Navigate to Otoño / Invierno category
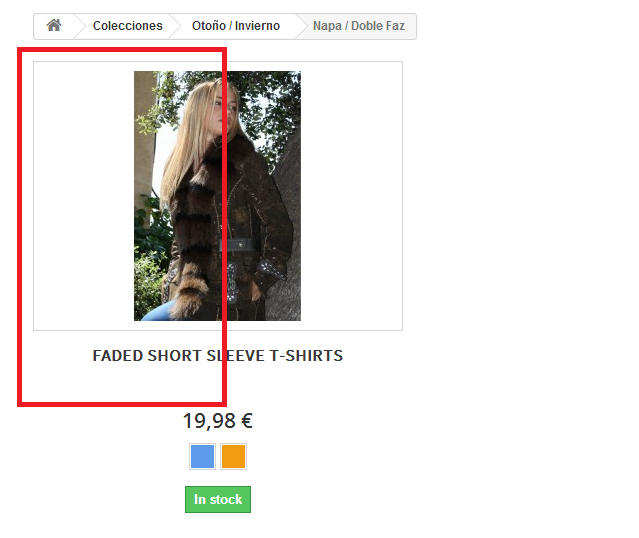The width and height of the screenshot is (639, 538). 236,26
